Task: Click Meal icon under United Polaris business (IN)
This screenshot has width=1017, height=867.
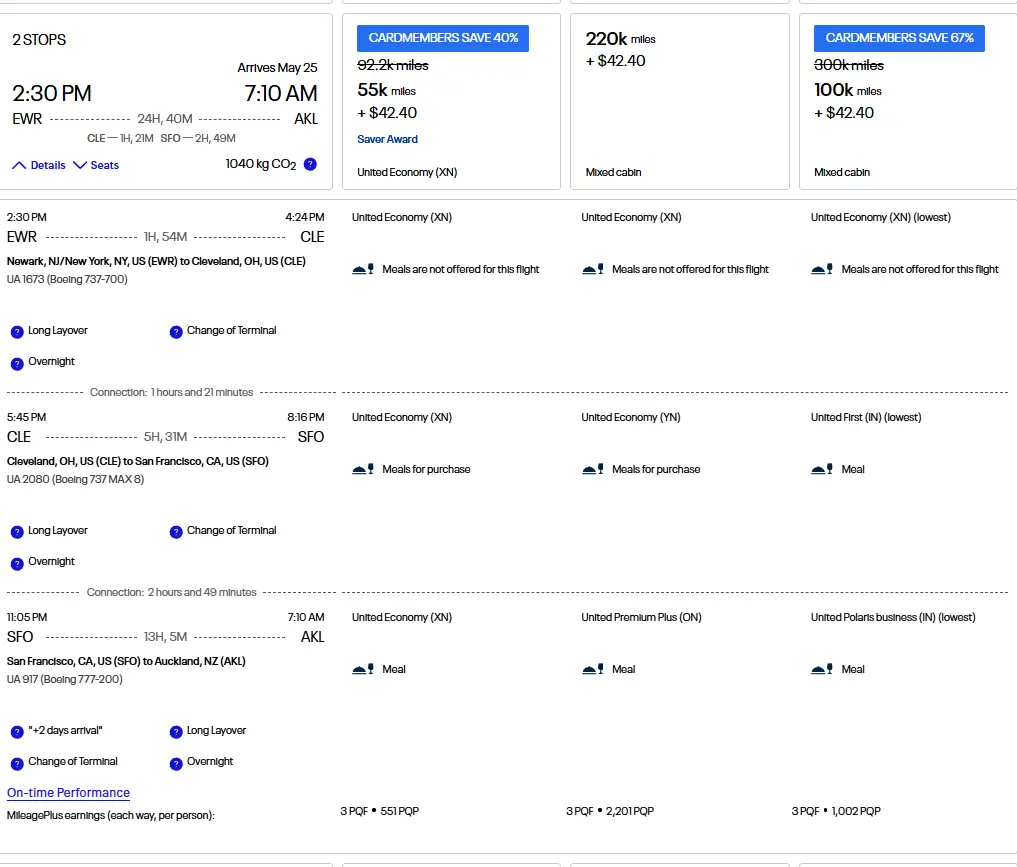Action: click(822, 669)
